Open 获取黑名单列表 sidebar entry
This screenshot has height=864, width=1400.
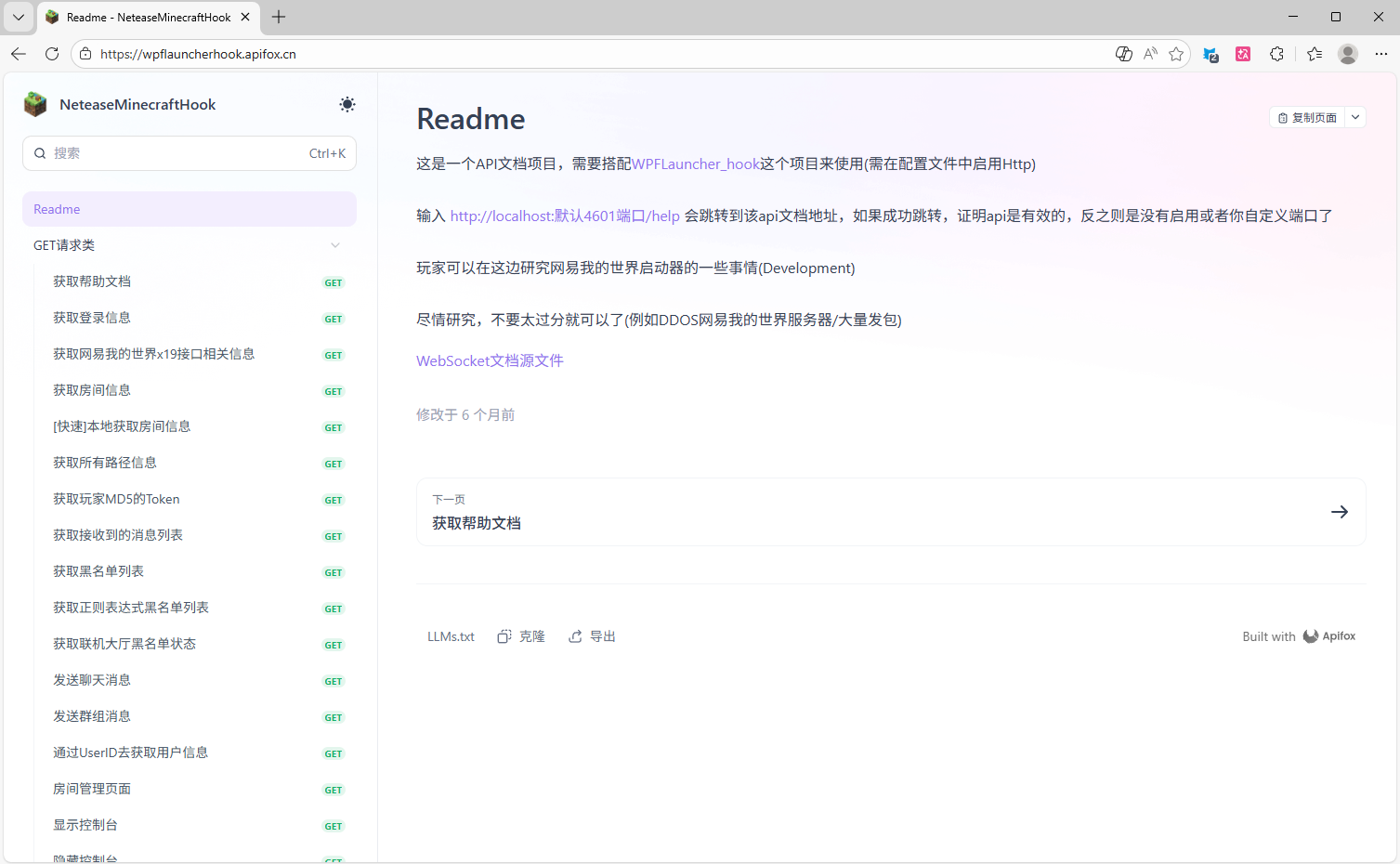click(190, 571)
